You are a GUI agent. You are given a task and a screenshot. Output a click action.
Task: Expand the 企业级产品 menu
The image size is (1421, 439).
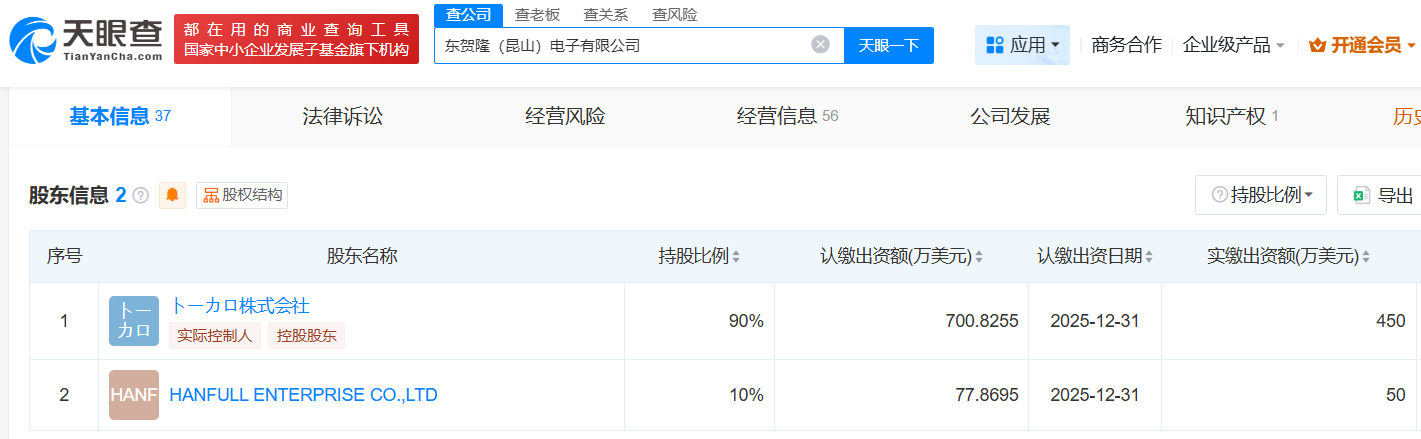coord(1233,45)
